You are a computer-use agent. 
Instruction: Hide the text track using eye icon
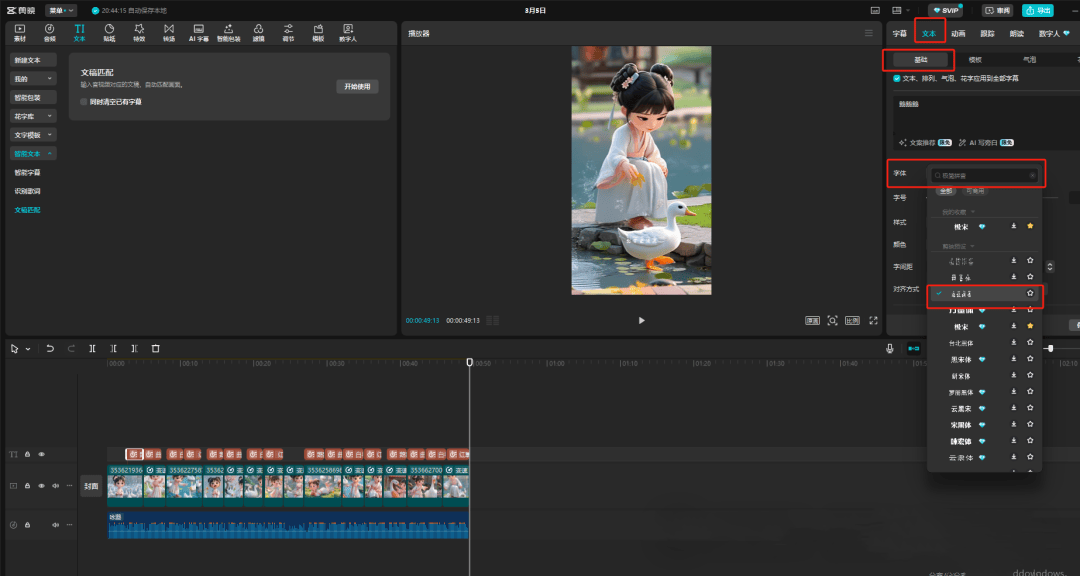pyautogui.click(x=42, y=454)
